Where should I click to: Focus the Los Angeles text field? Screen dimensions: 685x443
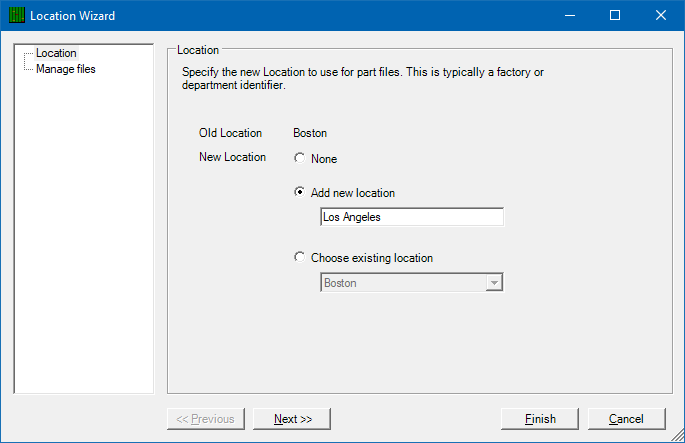click(412, 217)
